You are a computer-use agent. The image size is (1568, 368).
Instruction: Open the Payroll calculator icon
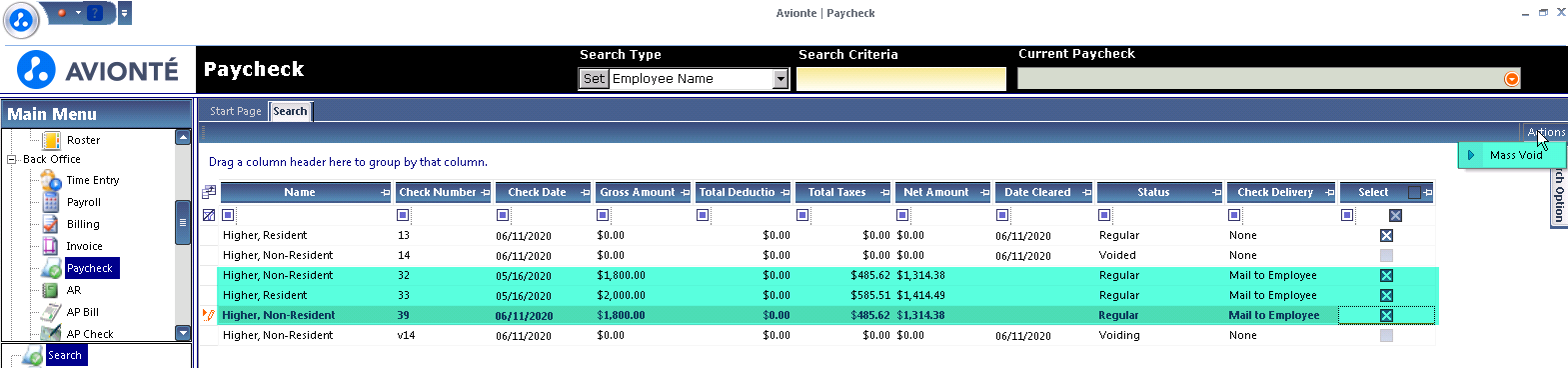[51, 202]
